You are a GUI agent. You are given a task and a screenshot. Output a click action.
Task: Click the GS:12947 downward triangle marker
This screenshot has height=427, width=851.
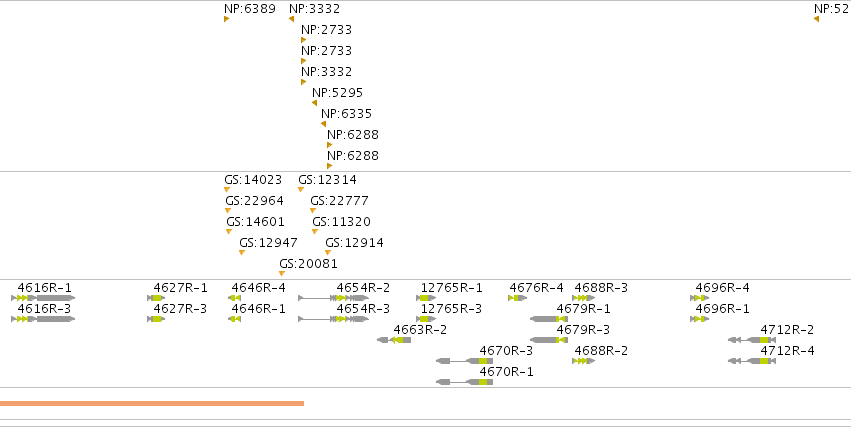click(x=242, y=253)
